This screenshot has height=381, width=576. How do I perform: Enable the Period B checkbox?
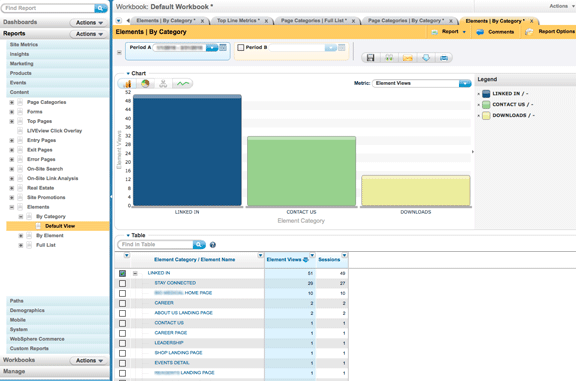point(241,47)
